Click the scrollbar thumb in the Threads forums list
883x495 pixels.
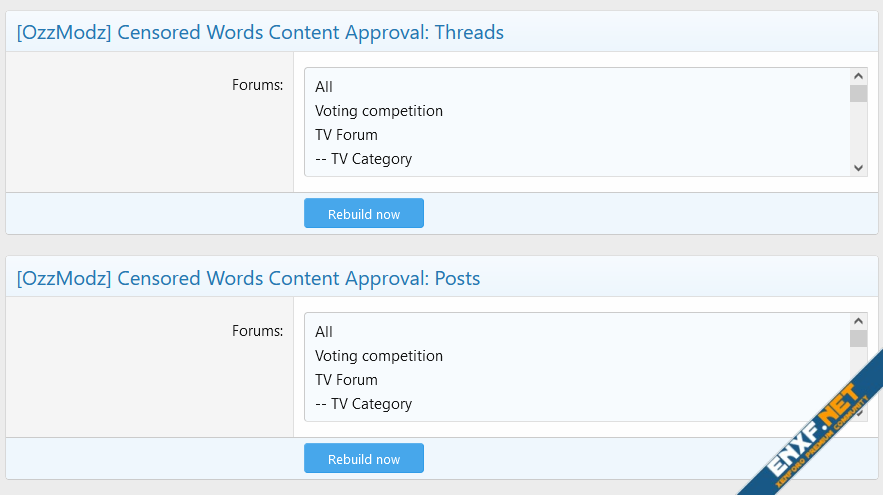coord(858,94)
